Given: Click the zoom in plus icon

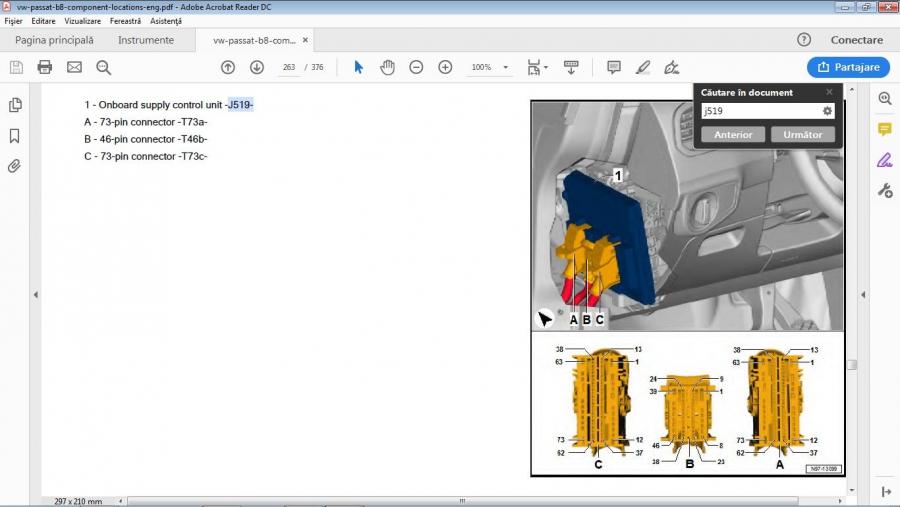Looking at the screenshot, I should (445, 67).
